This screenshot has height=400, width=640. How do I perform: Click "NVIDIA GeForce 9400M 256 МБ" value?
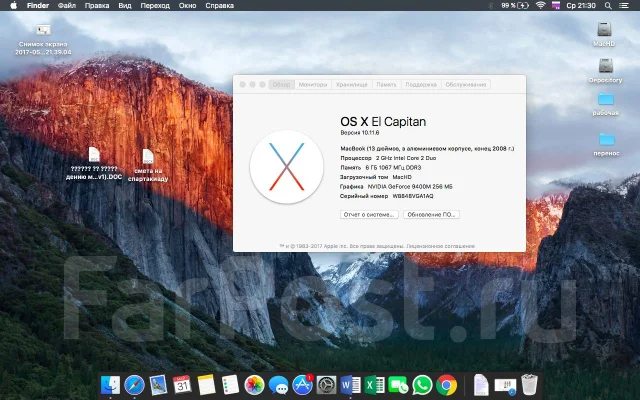click(410, 187)
